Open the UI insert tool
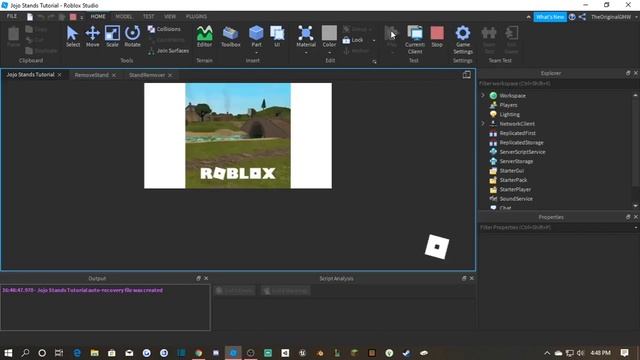This screenshot has height=360, width=640. point(277,36)
